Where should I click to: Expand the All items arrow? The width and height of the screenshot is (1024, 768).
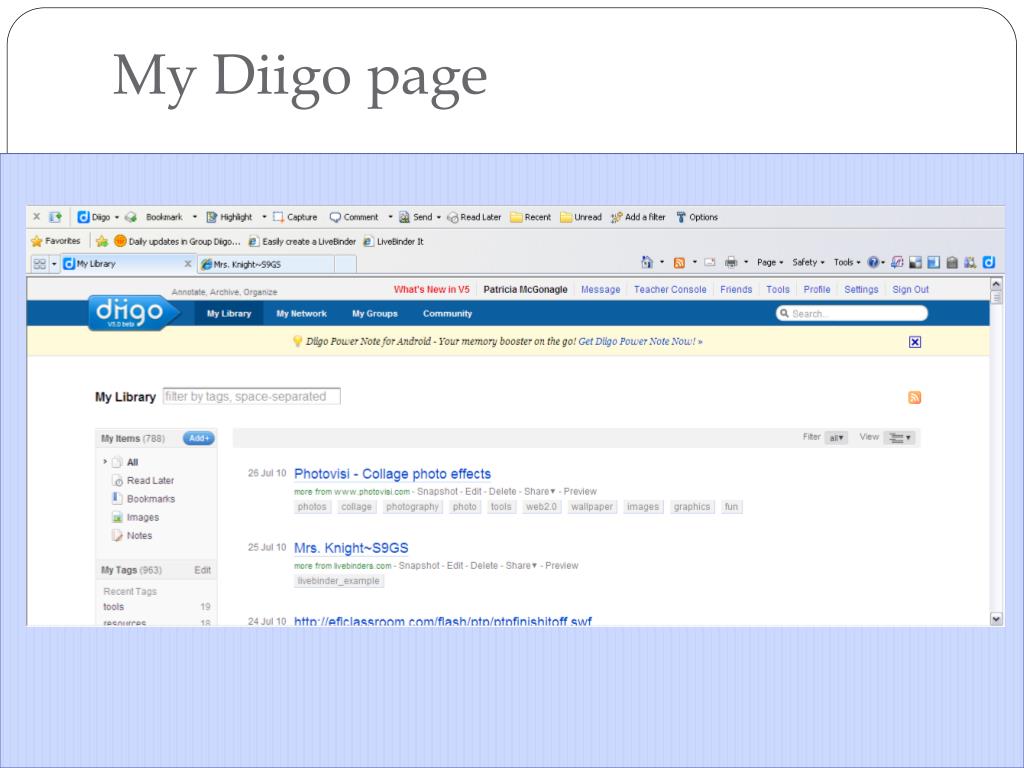[105, 462]
